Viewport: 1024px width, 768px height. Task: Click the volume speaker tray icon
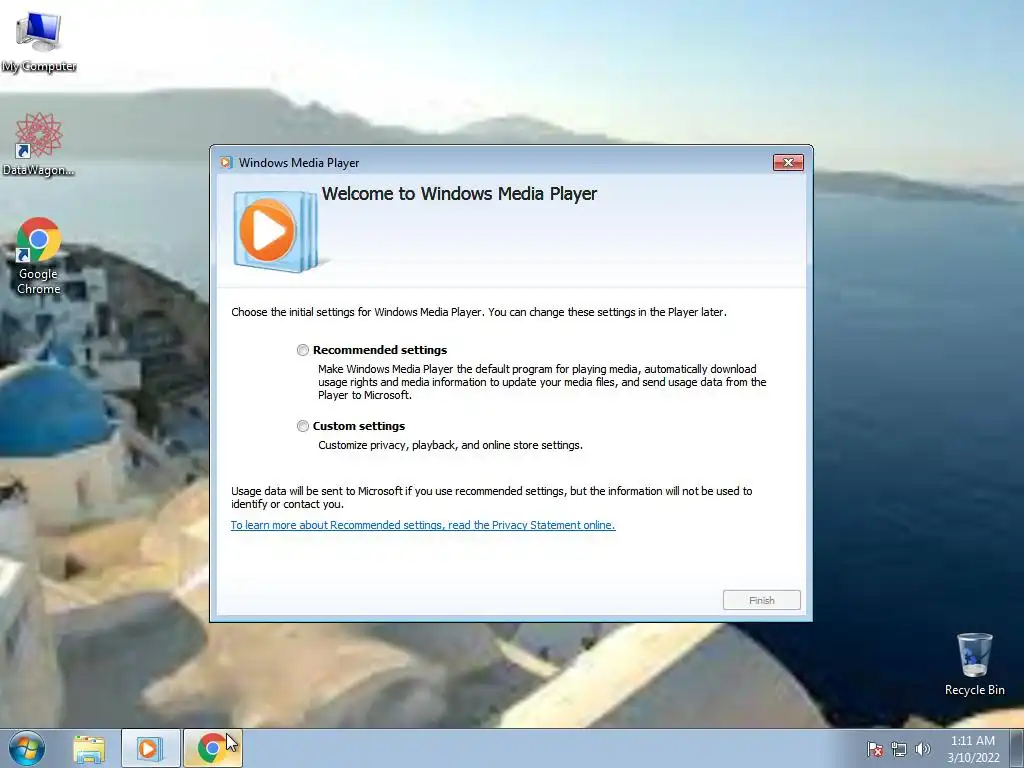923,749
